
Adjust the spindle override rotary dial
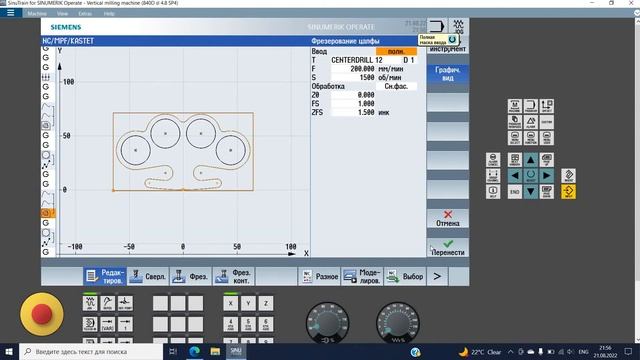click(327, 322)
